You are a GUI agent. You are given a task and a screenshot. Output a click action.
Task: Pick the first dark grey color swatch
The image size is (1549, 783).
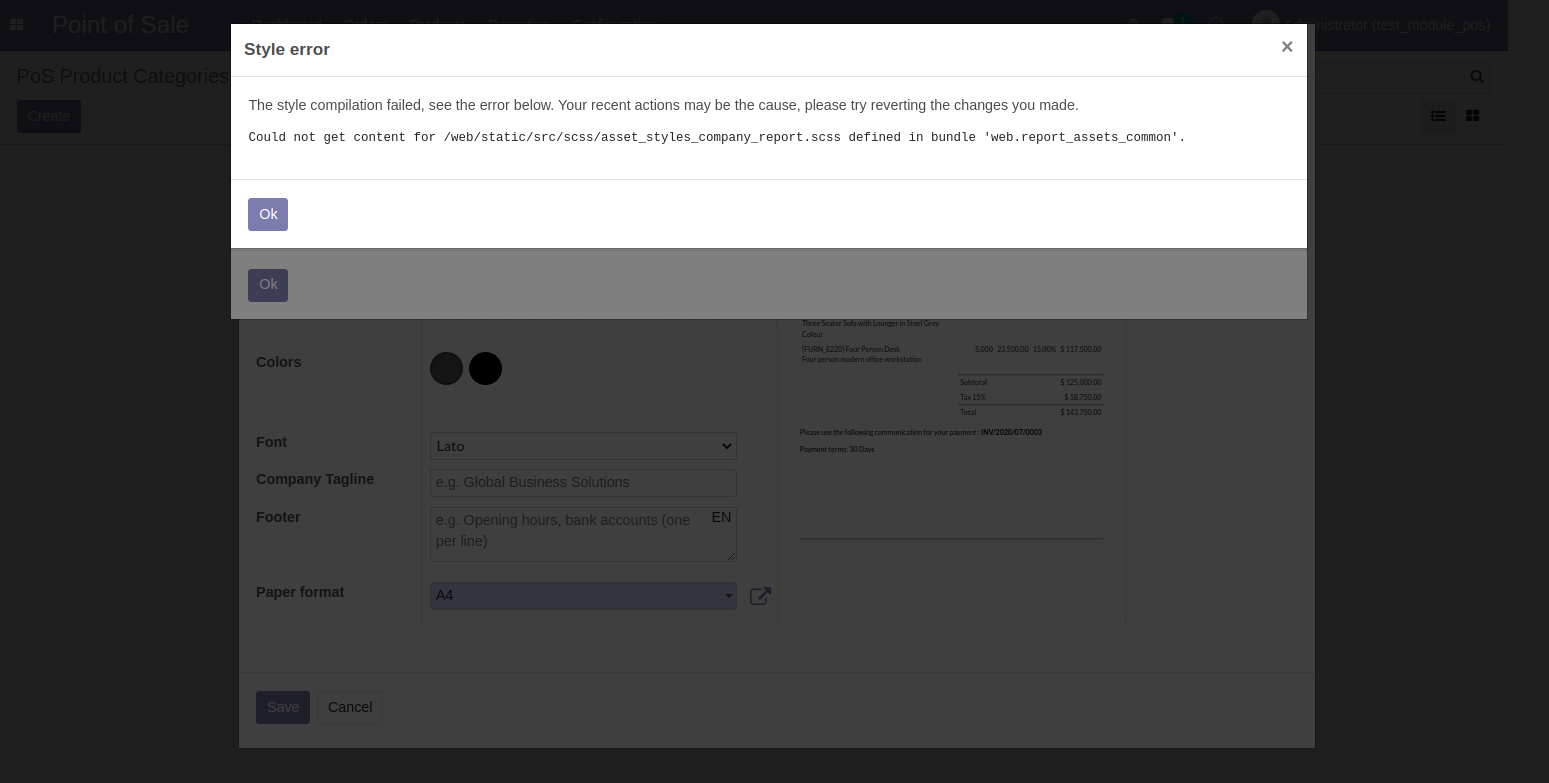[446, 368]
